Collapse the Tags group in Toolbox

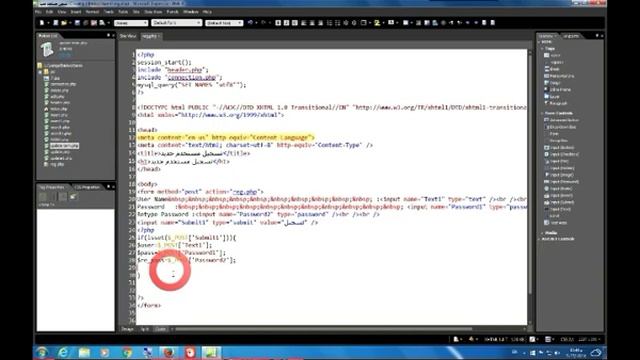point(542,49)
